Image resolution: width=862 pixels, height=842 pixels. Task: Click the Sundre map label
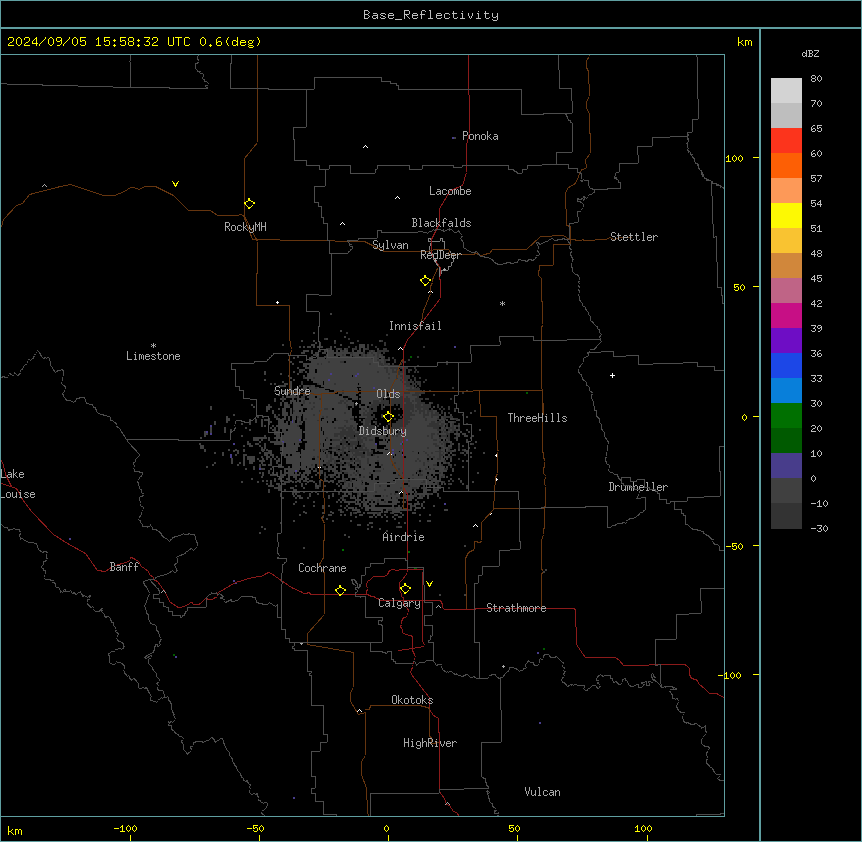pyautogui.click(x=292, y=391)
